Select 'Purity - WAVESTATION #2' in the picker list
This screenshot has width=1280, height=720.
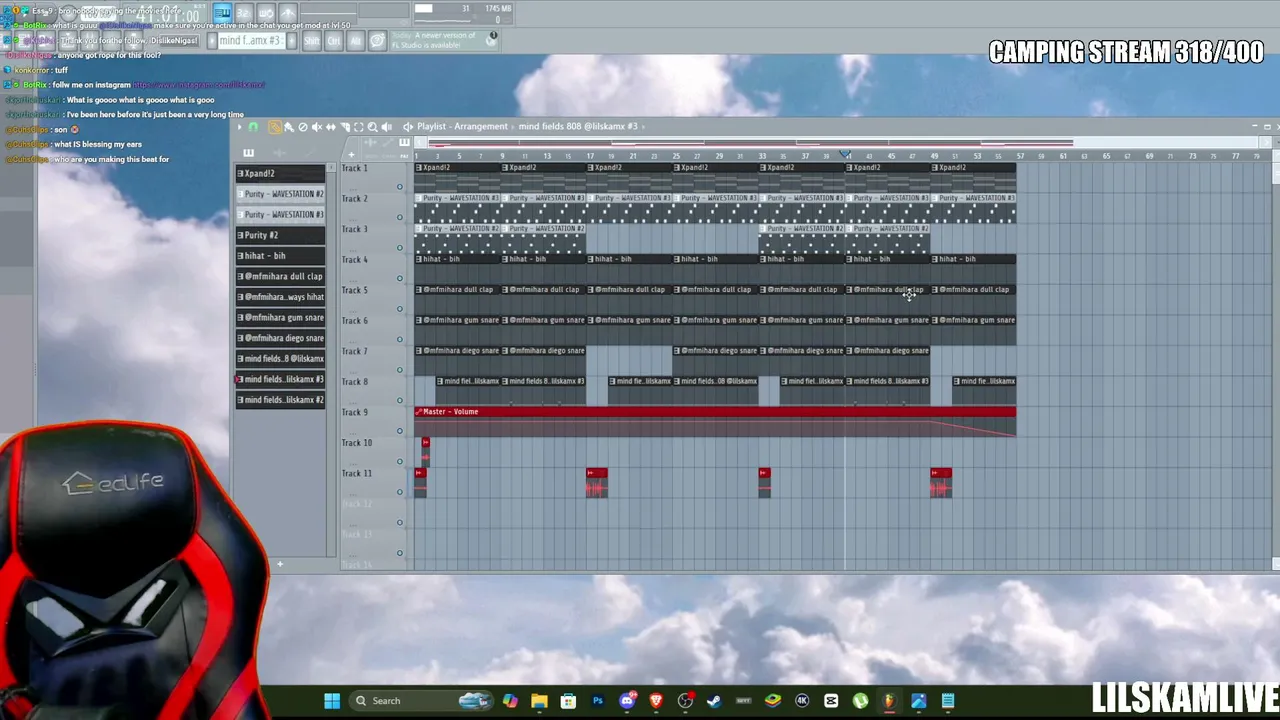[280, 194]
